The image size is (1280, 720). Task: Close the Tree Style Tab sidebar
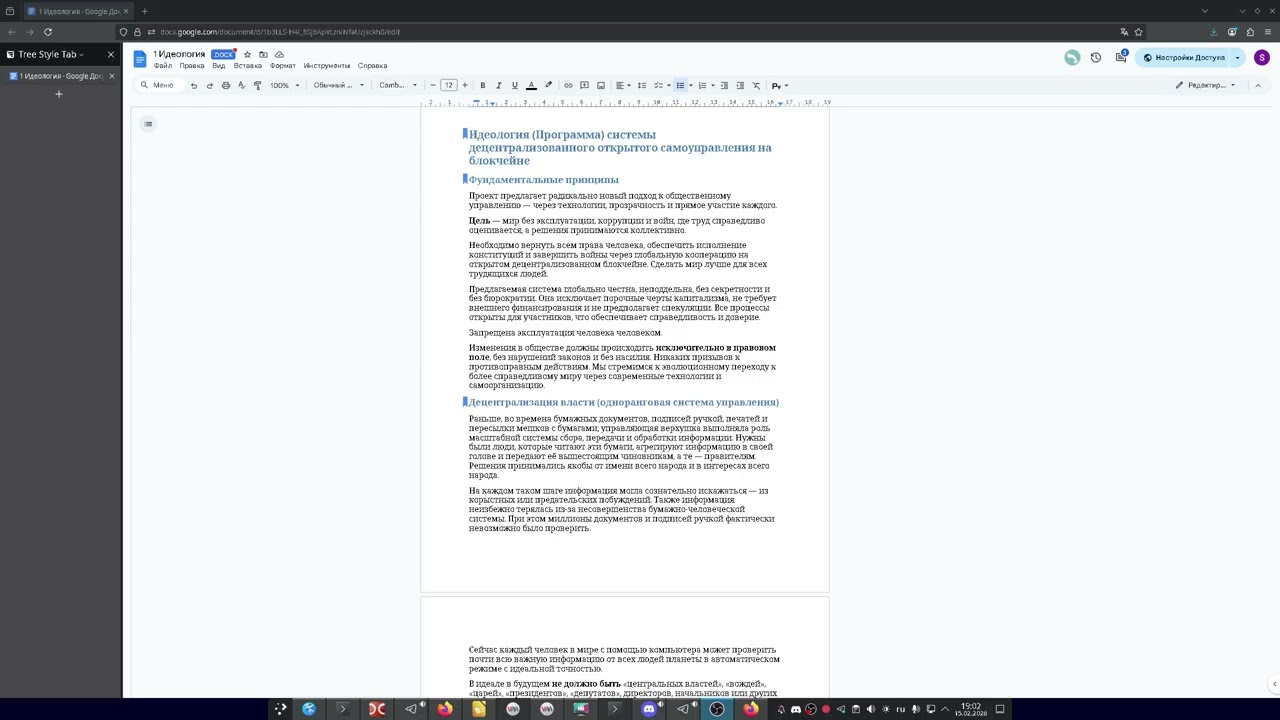(111, 54)
